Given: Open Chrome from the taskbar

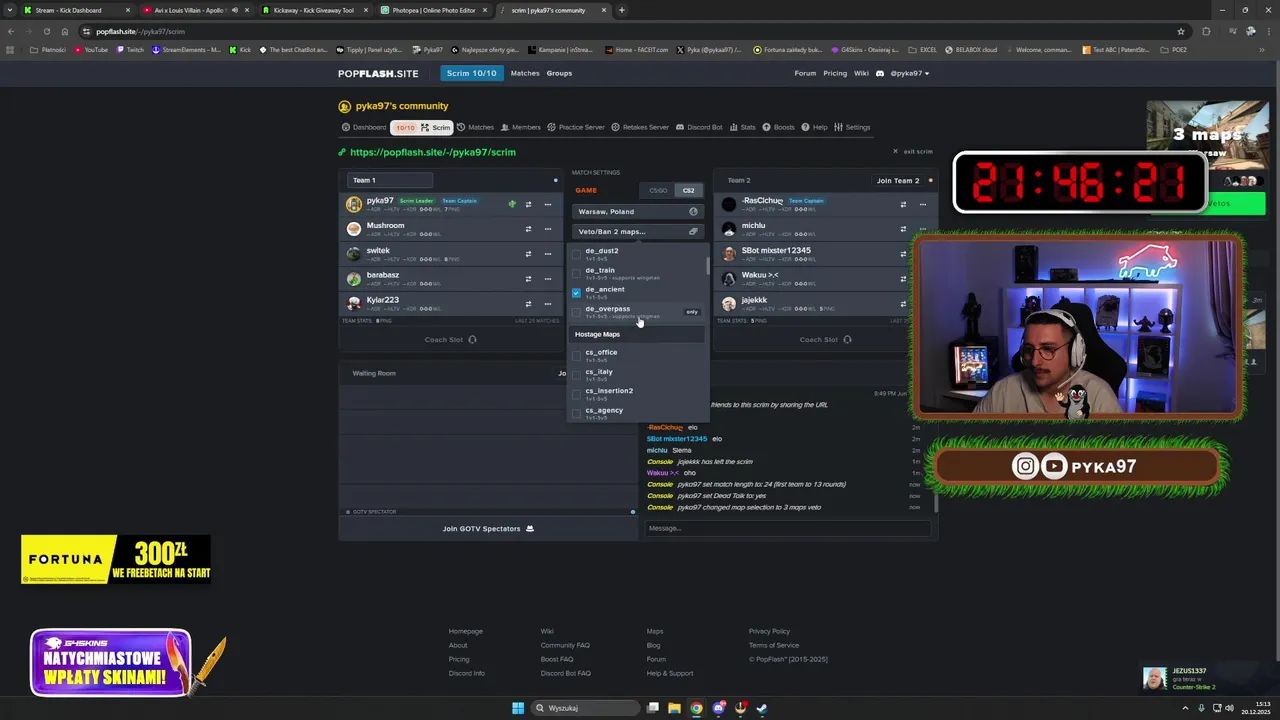Looking at the screenshot, I should [696, 708].
